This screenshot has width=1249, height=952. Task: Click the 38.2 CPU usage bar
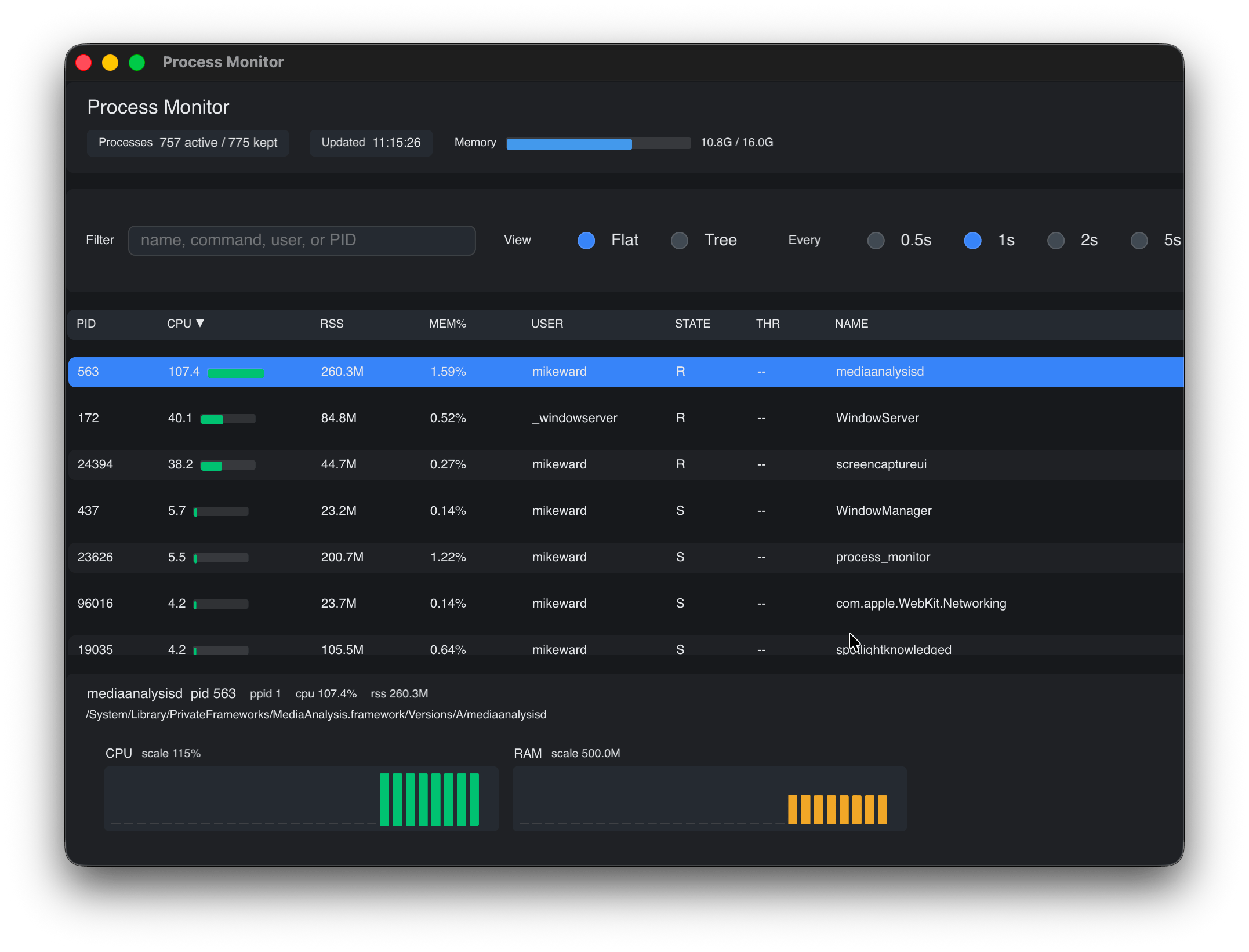[228, 466]
